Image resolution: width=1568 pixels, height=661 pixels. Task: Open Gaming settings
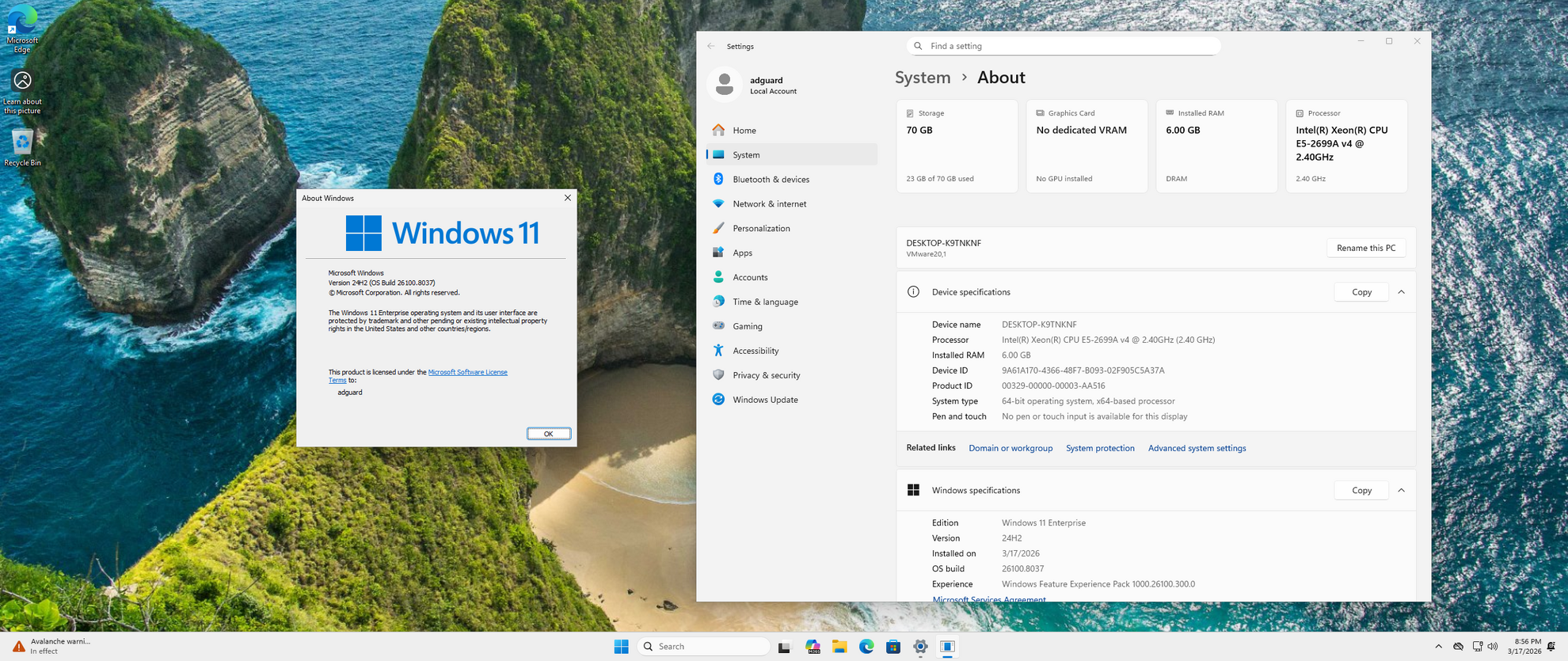click(x=747, y=326)
